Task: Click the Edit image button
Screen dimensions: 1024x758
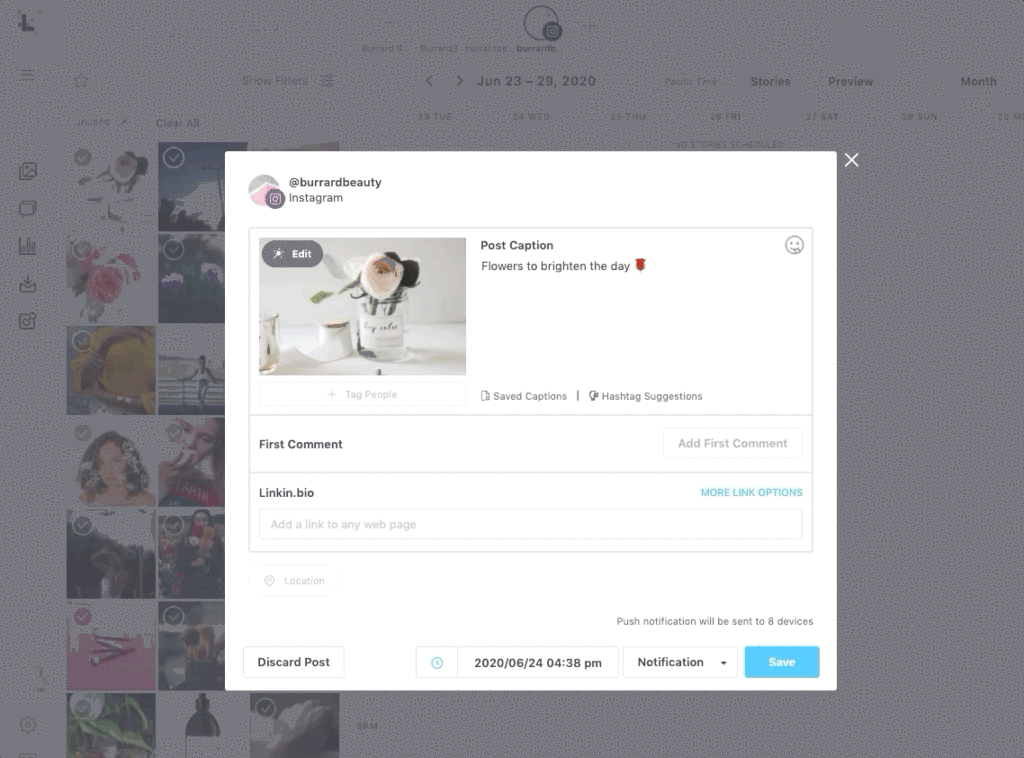Action: point(293,253)
